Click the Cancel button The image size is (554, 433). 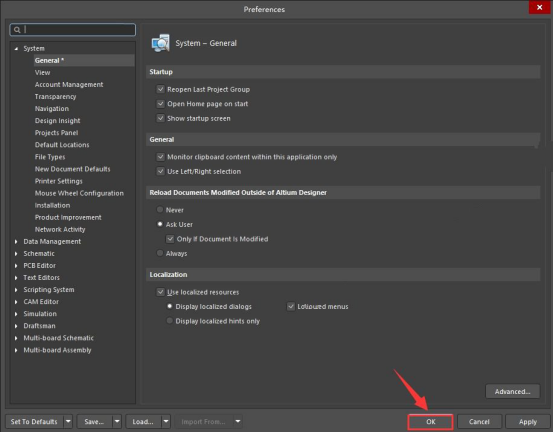(479, 422)
